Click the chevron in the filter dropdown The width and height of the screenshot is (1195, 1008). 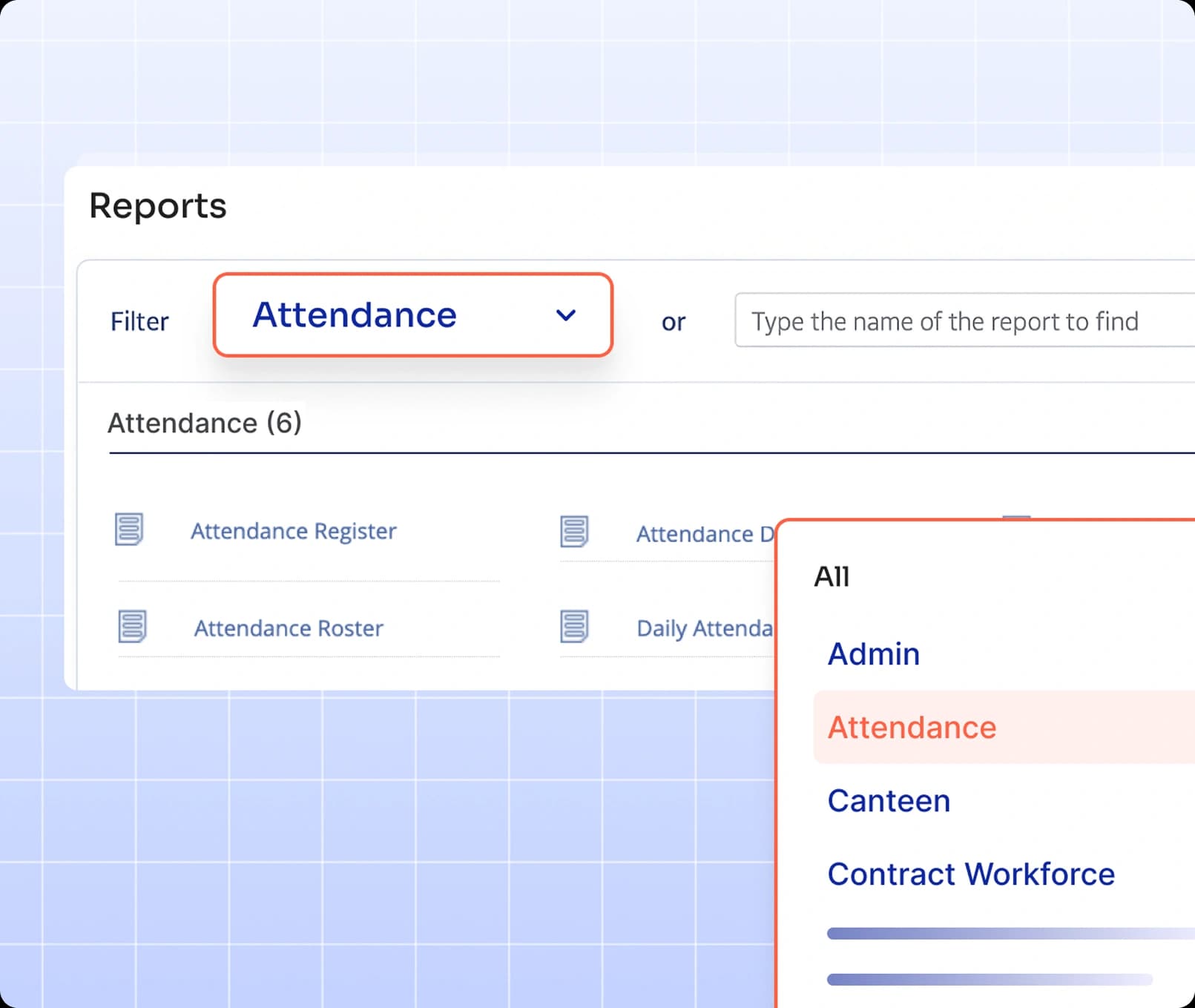pos(566,315)
